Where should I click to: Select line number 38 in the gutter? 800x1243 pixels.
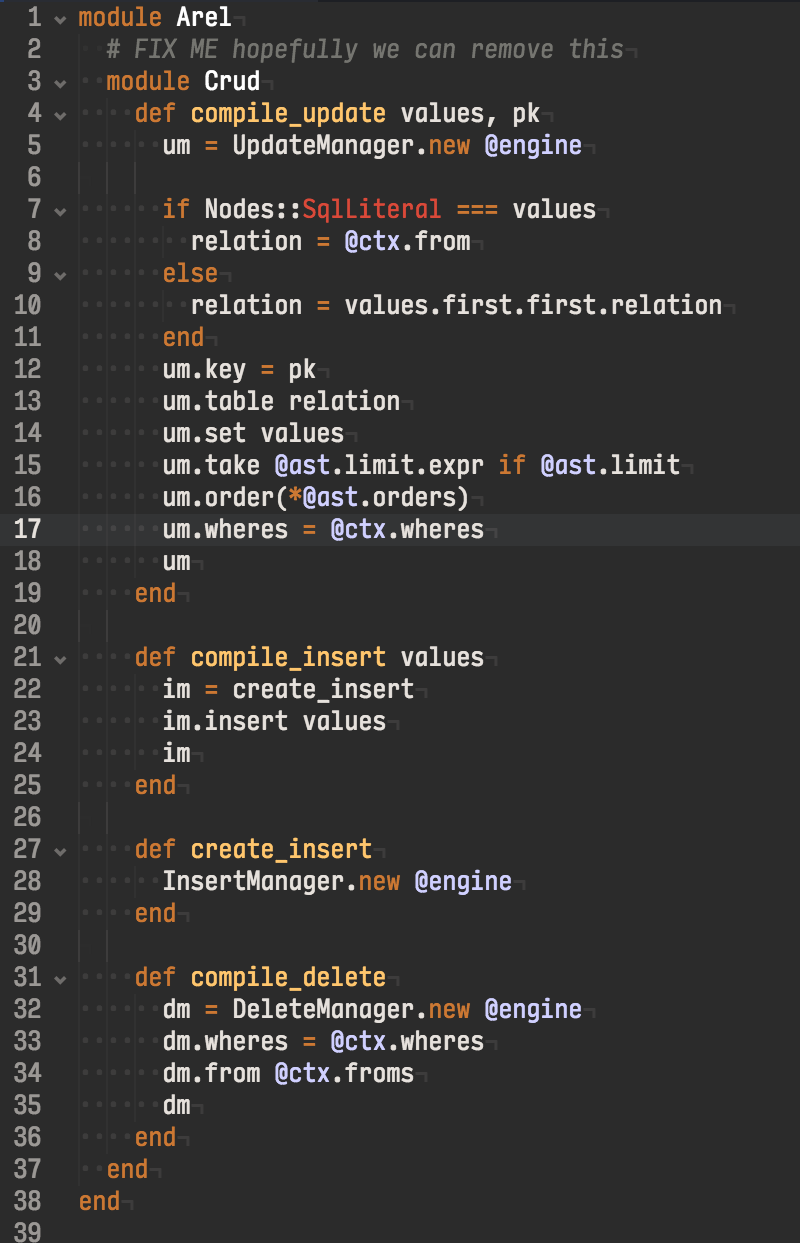(x=27, y=1201)
